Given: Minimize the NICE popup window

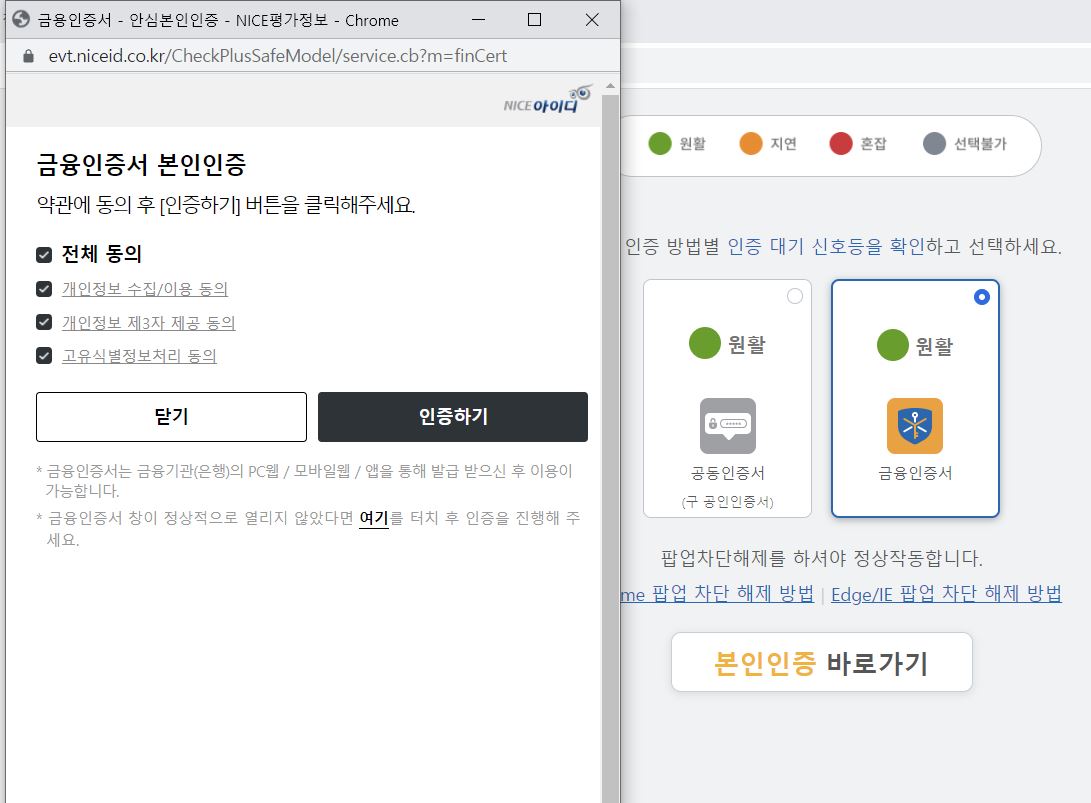Looking at the screenshot, I should coord(479,19).
